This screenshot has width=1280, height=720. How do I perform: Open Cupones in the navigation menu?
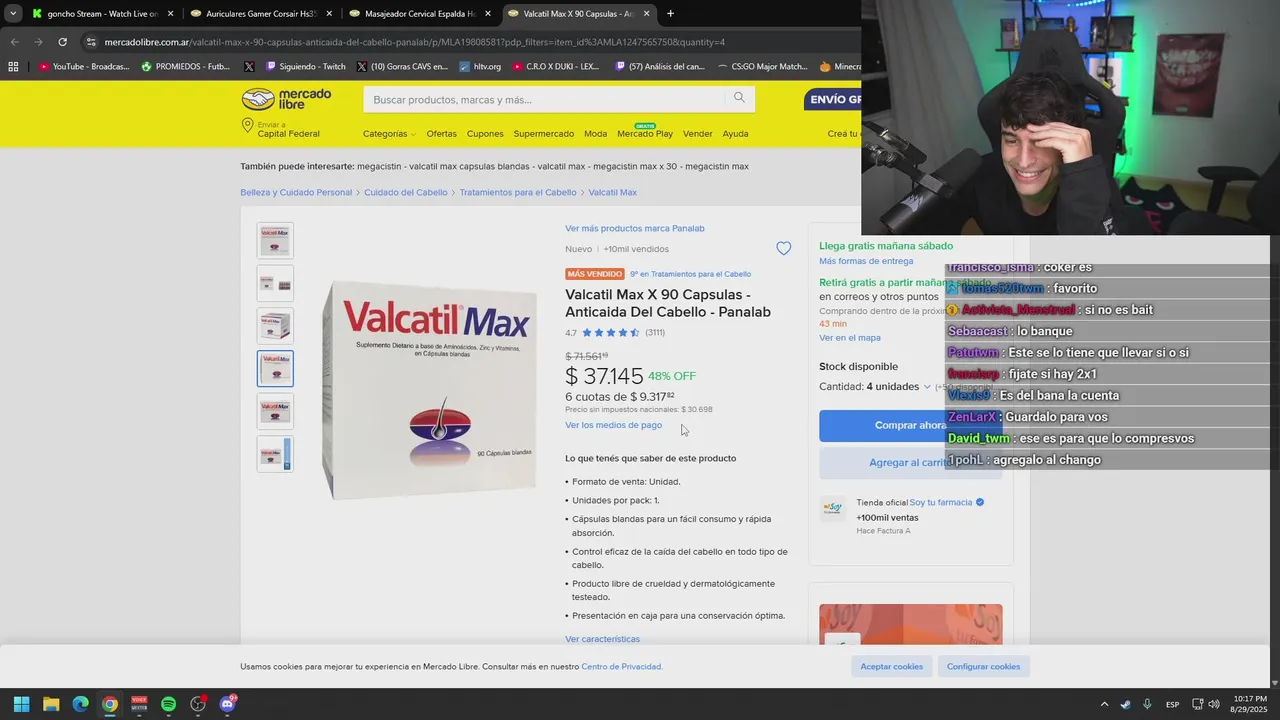pos(485,134)
